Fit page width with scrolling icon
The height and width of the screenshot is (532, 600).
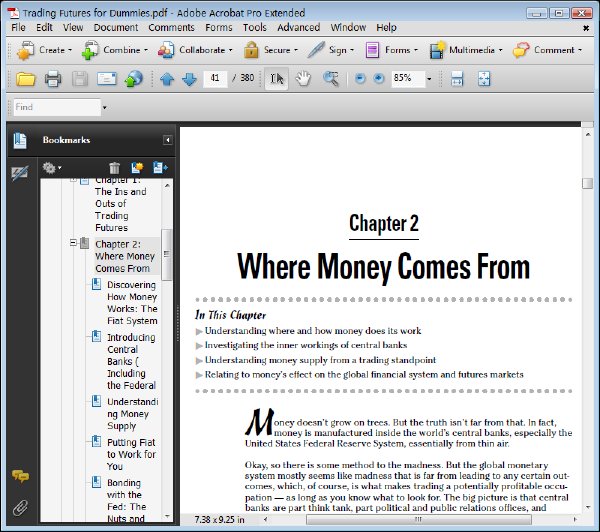(x=457, y=79)
